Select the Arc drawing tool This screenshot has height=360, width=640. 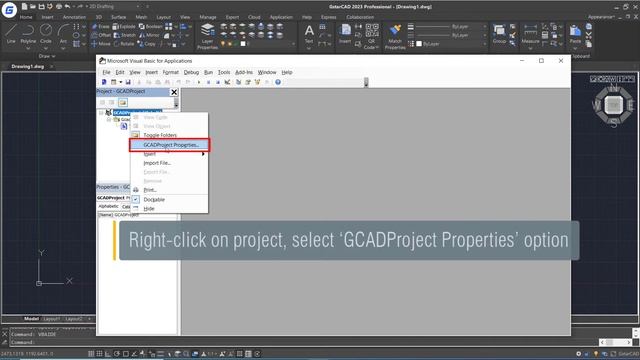[x=63, y=33]
